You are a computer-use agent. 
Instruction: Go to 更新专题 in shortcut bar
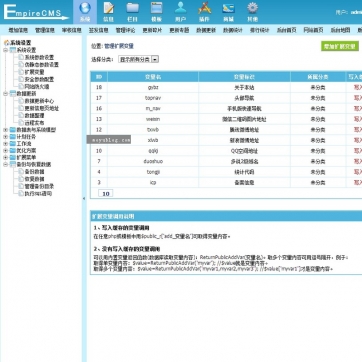pyautogui.click(x=179, y=30)
